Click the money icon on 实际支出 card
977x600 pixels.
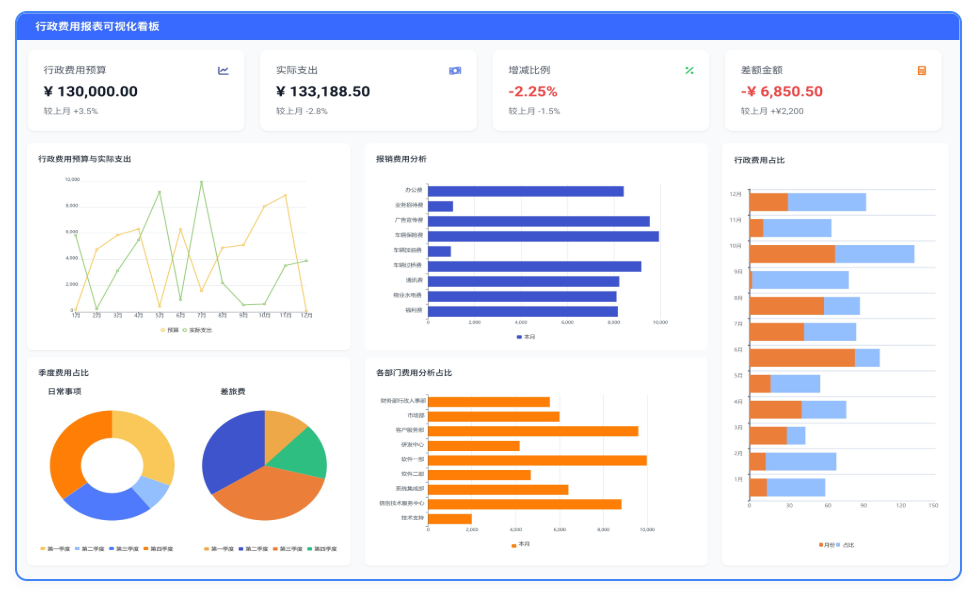(x=455, y=71)
